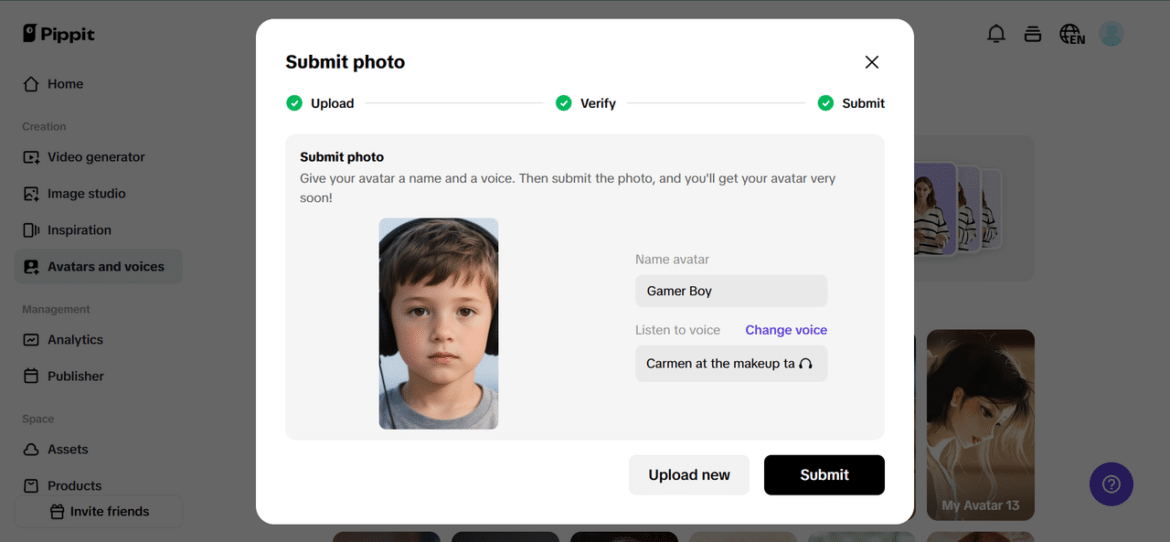Screen dimensions: 1170x542
Task: Select the uploaded boy photo preview
Action: click(x=438, y=323)
